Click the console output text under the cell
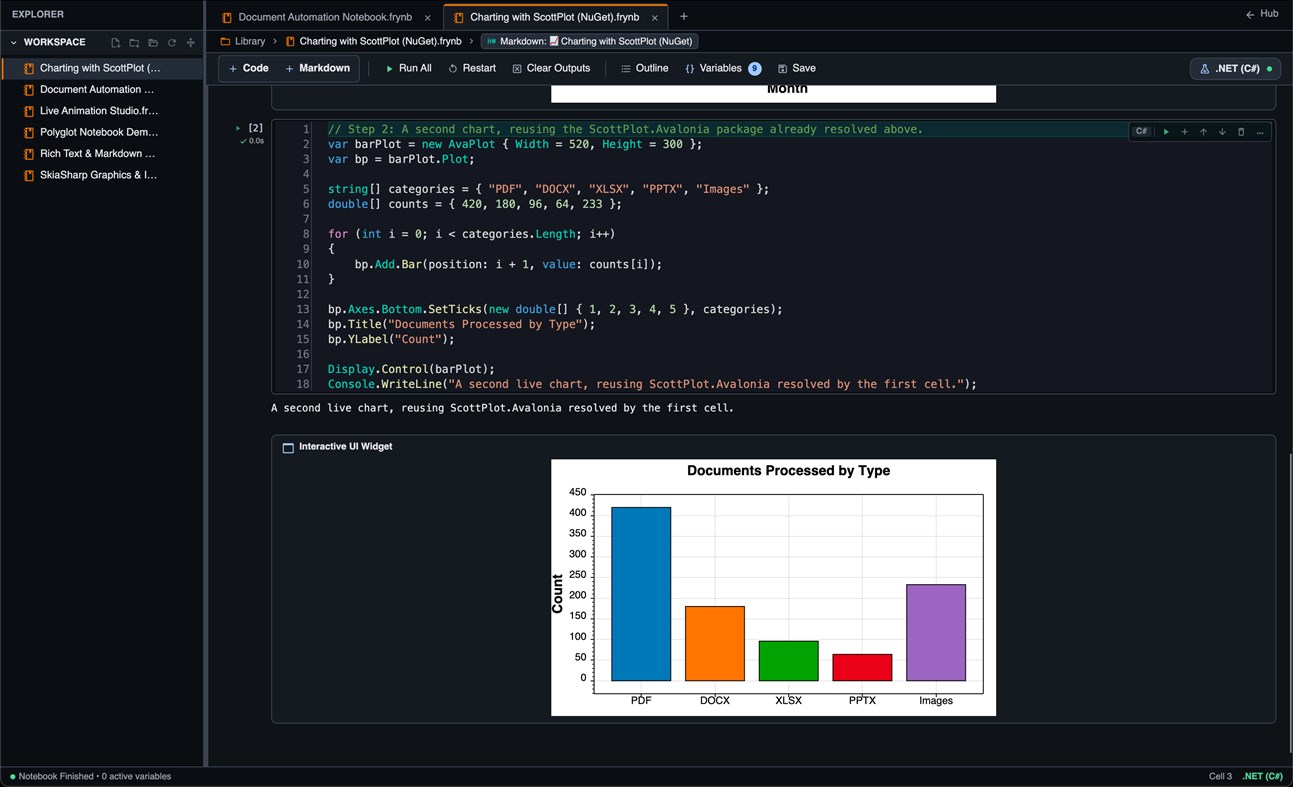Viewport: 1293px width, 787px height. (502, 408)
